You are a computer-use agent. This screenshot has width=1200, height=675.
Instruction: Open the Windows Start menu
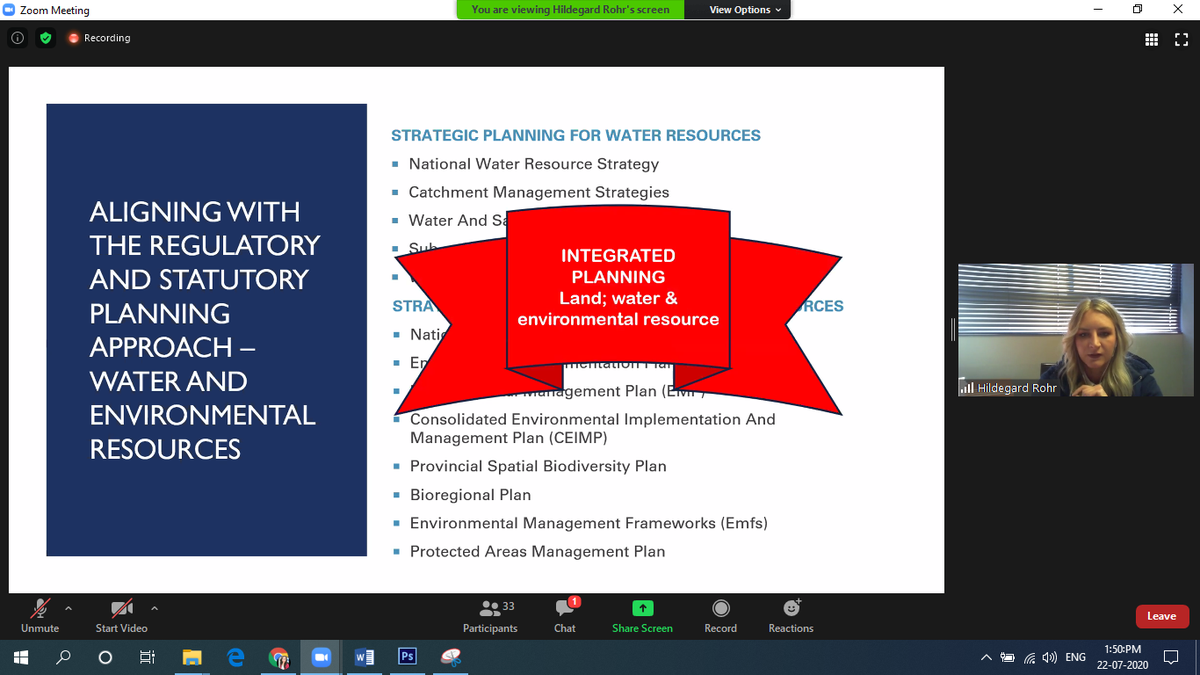(x=20, y=657)
